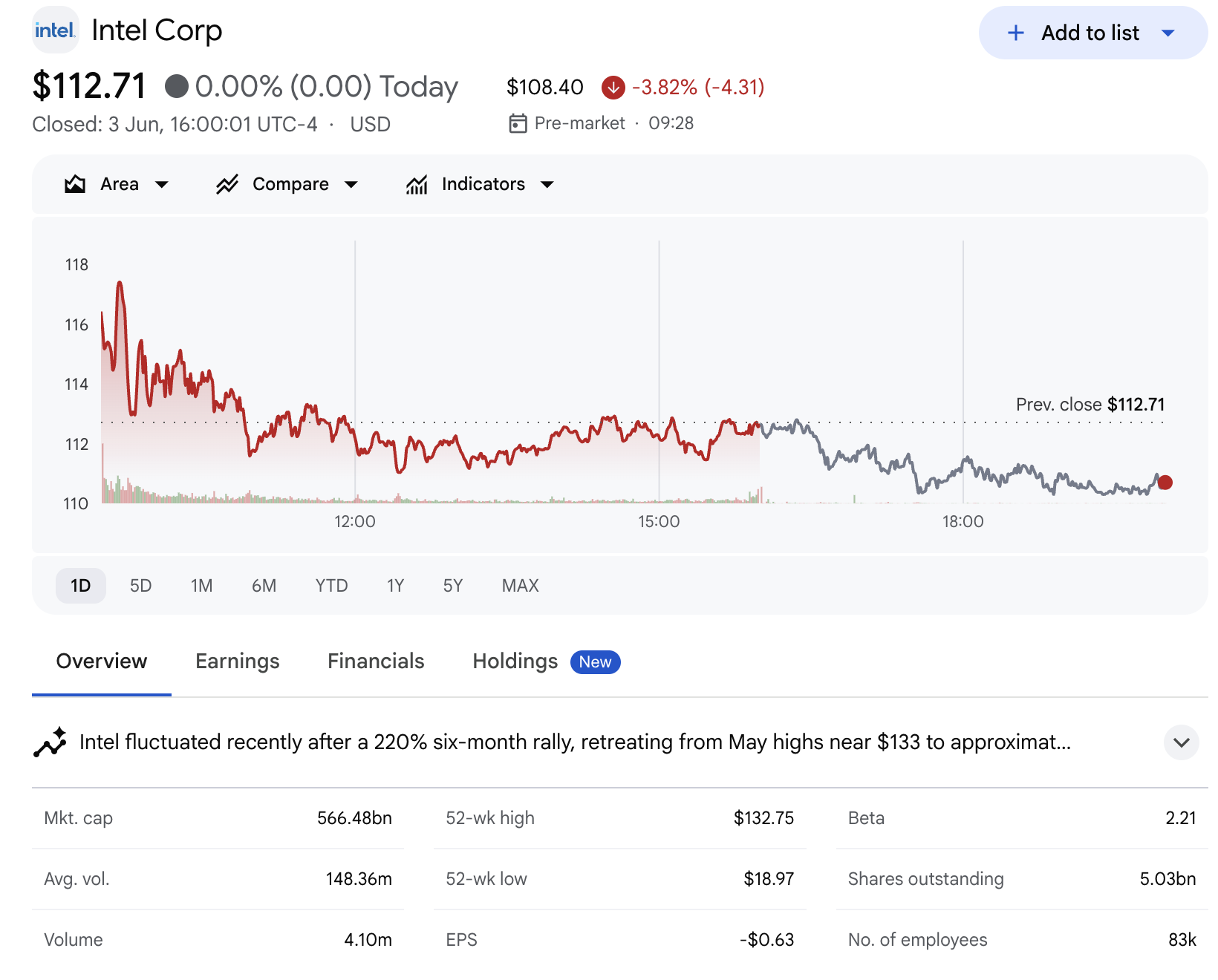This screenshot has width=1218, height=980.
Task: Switch to the Financials tab
Action: tap(376, 661)
